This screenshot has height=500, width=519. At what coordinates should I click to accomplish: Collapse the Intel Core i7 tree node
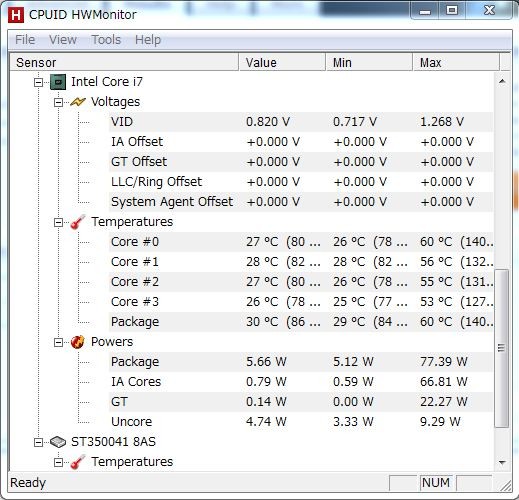39,82
